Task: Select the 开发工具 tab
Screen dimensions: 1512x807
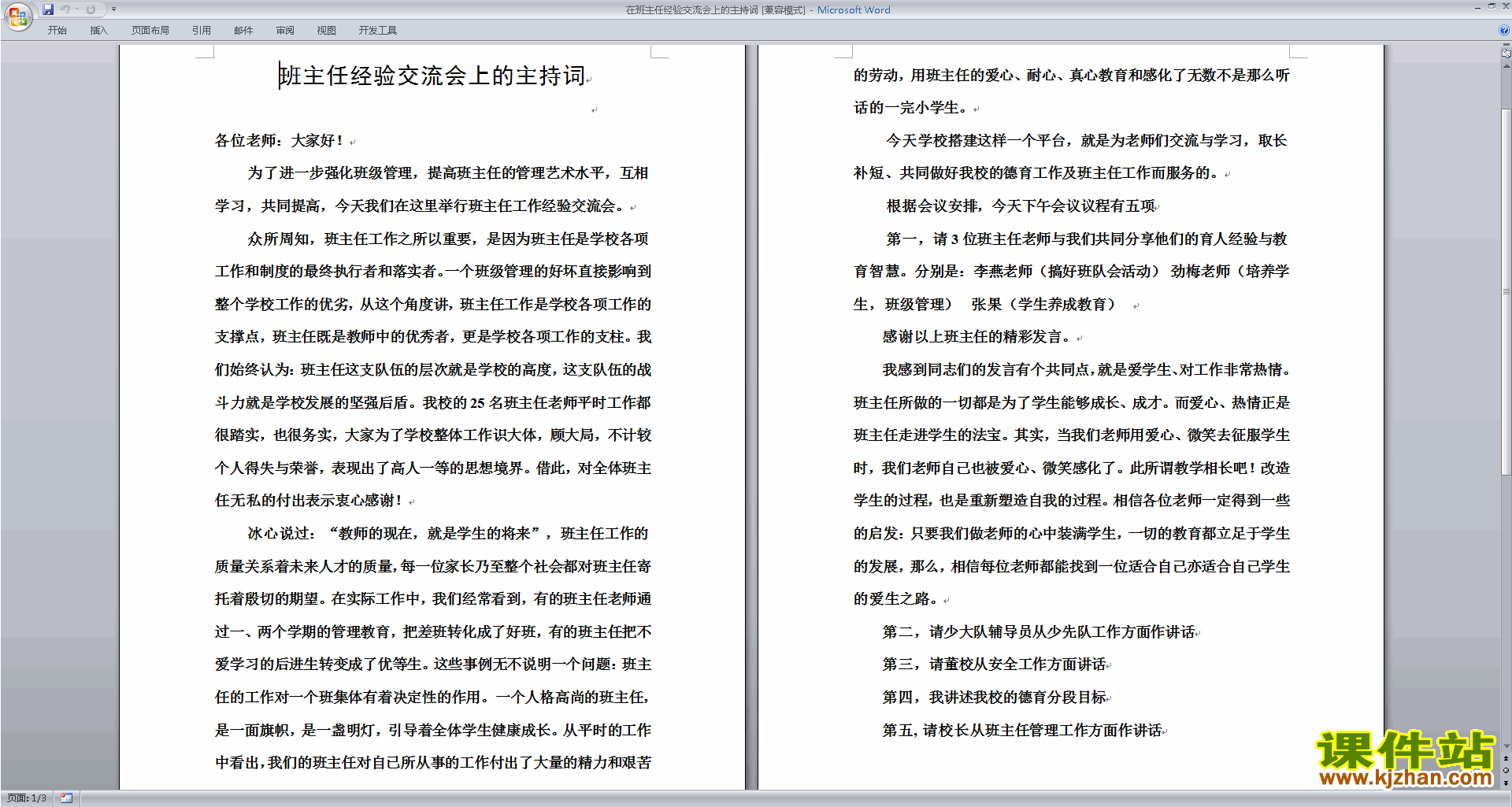Action: [x=377, y=31]
